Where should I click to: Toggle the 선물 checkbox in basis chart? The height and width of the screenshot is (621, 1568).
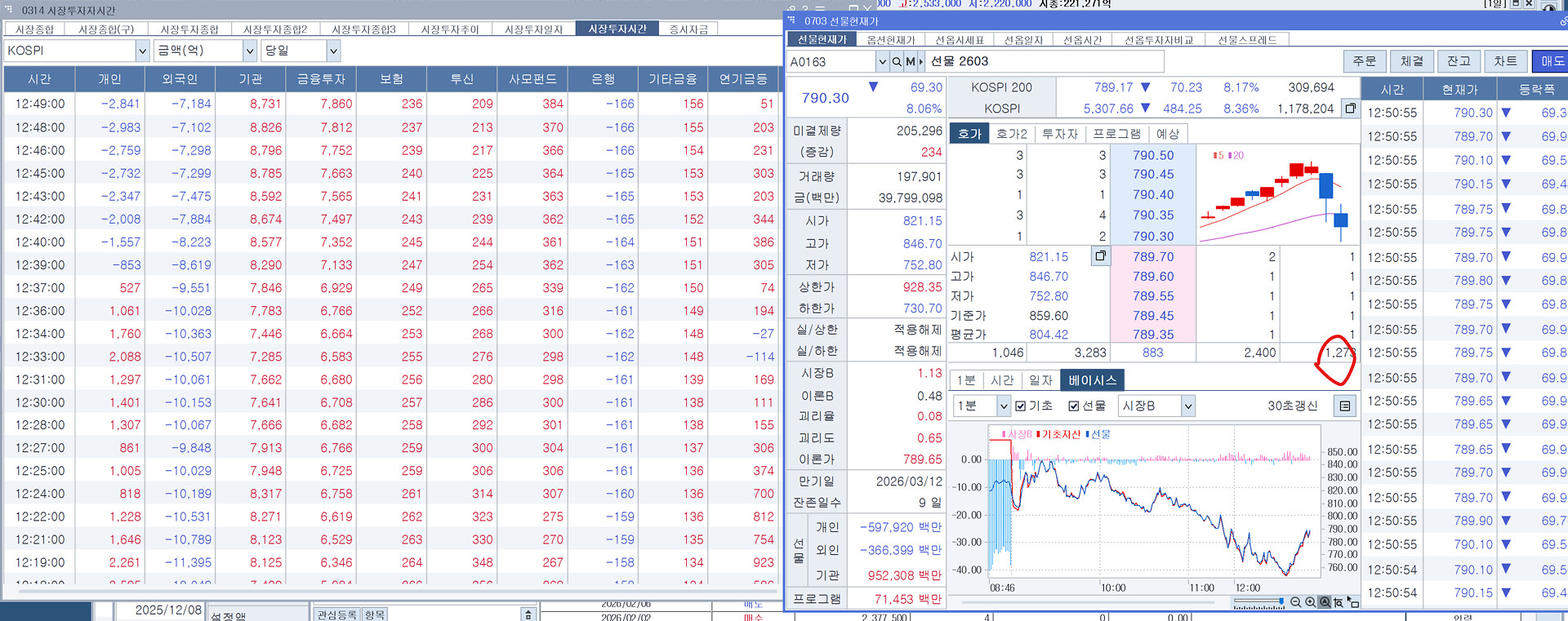(x=1074, y=406)
